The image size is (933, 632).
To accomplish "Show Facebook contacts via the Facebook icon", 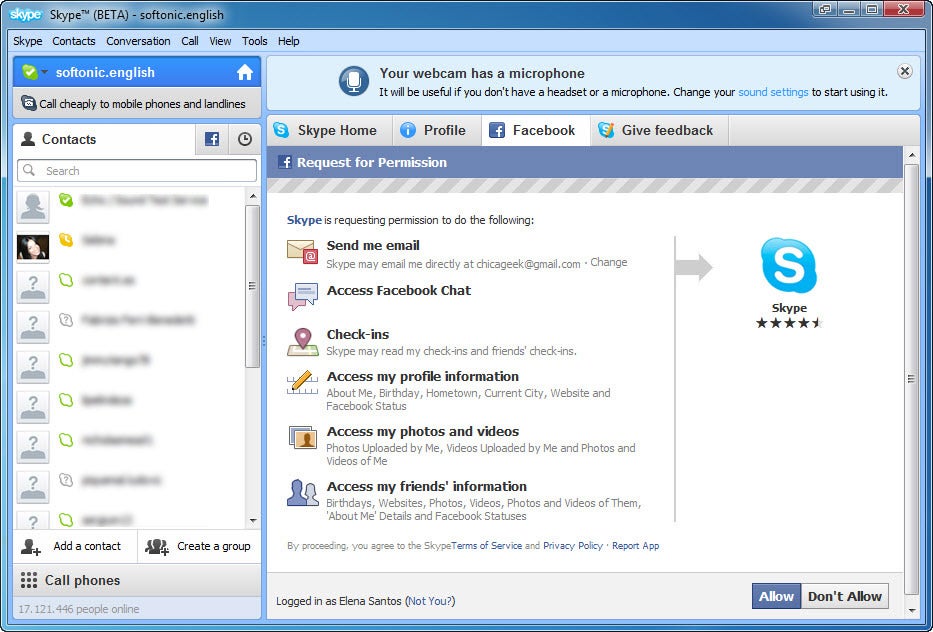I will tap(212, 139).
